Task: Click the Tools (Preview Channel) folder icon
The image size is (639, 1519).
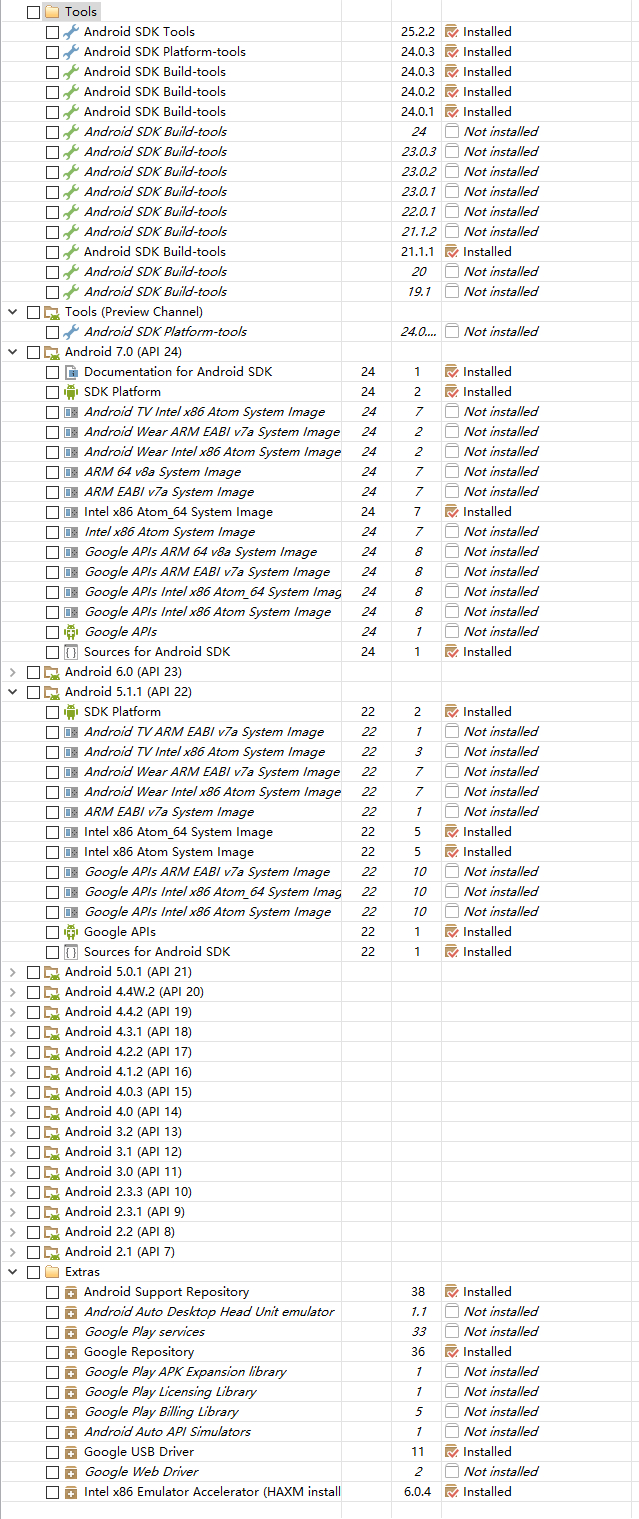Action: click(x=52, y=312)
